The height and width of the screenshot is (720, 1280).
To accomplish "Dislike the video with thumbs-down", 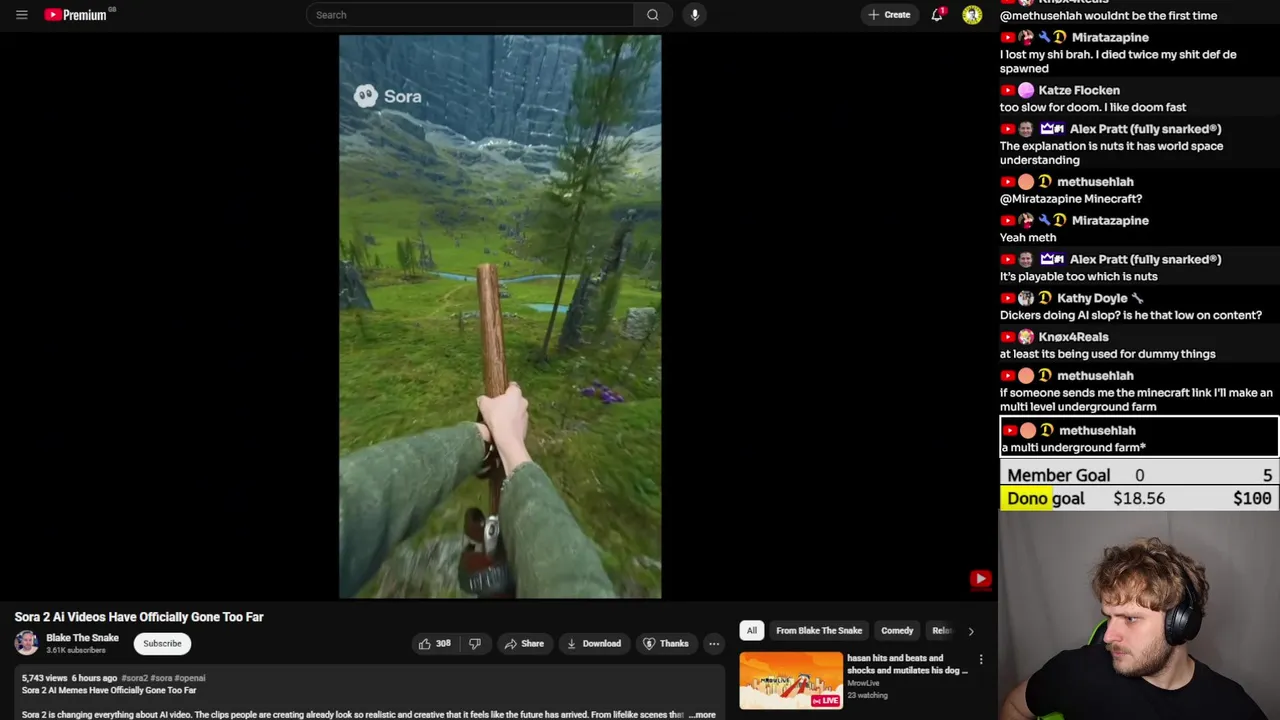I will [475, 644].
